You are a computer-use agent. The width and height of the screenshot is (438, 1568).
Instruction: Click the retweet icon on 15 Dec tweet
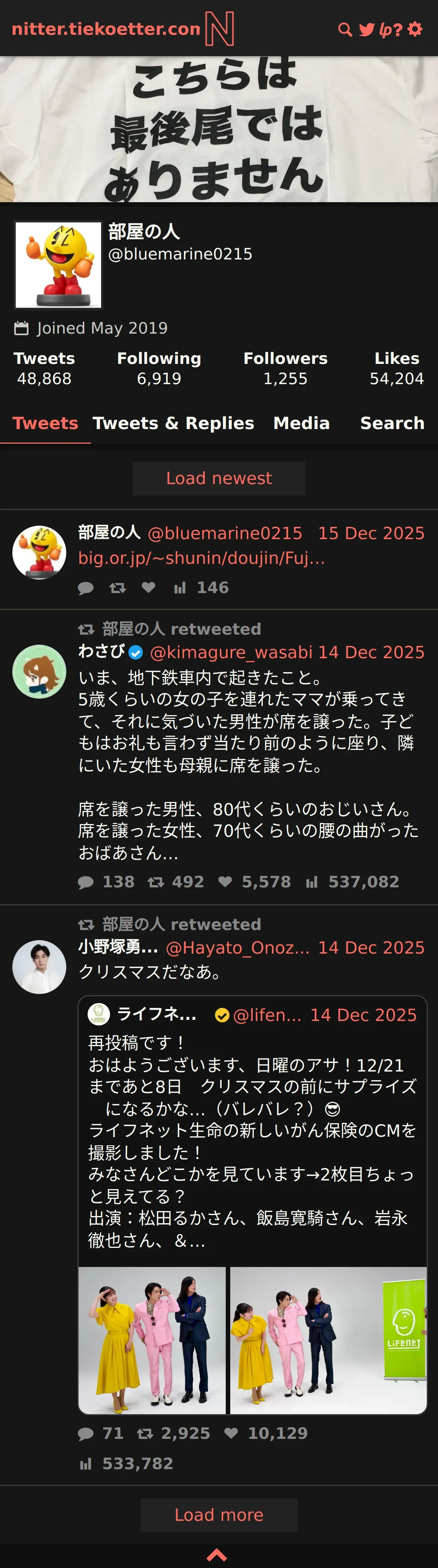(118, 587)
